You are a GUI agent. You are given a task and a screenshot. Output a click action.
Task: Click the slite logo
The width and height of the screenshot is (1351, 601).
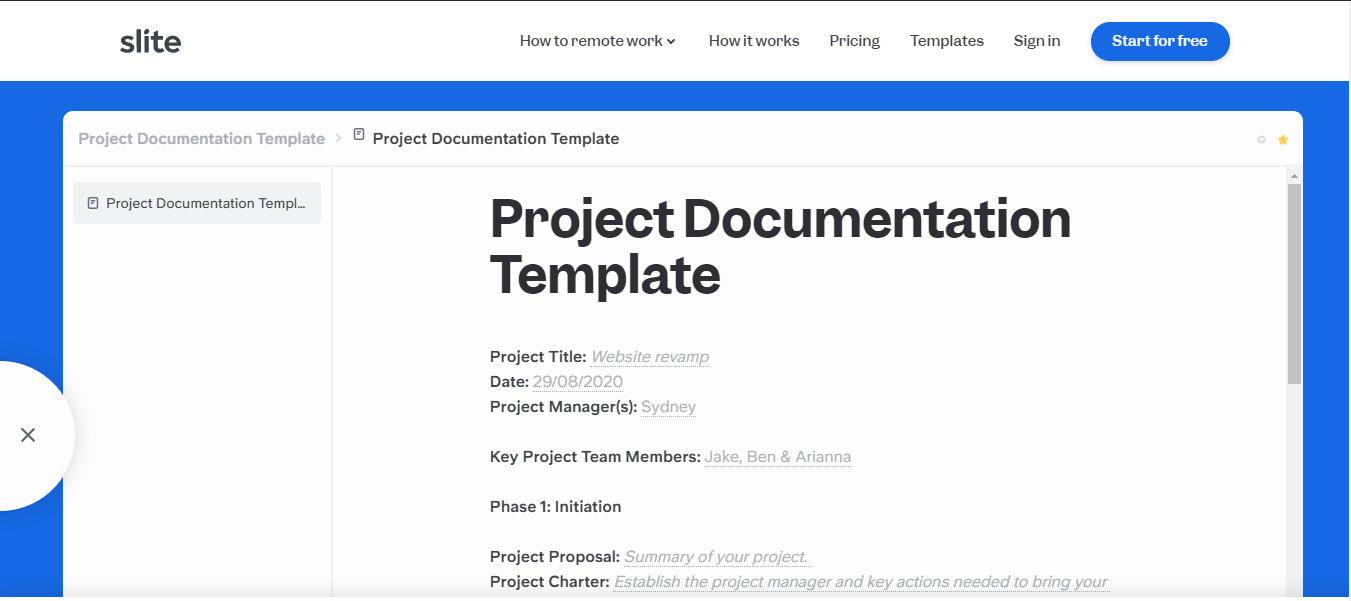pos(150,41)
